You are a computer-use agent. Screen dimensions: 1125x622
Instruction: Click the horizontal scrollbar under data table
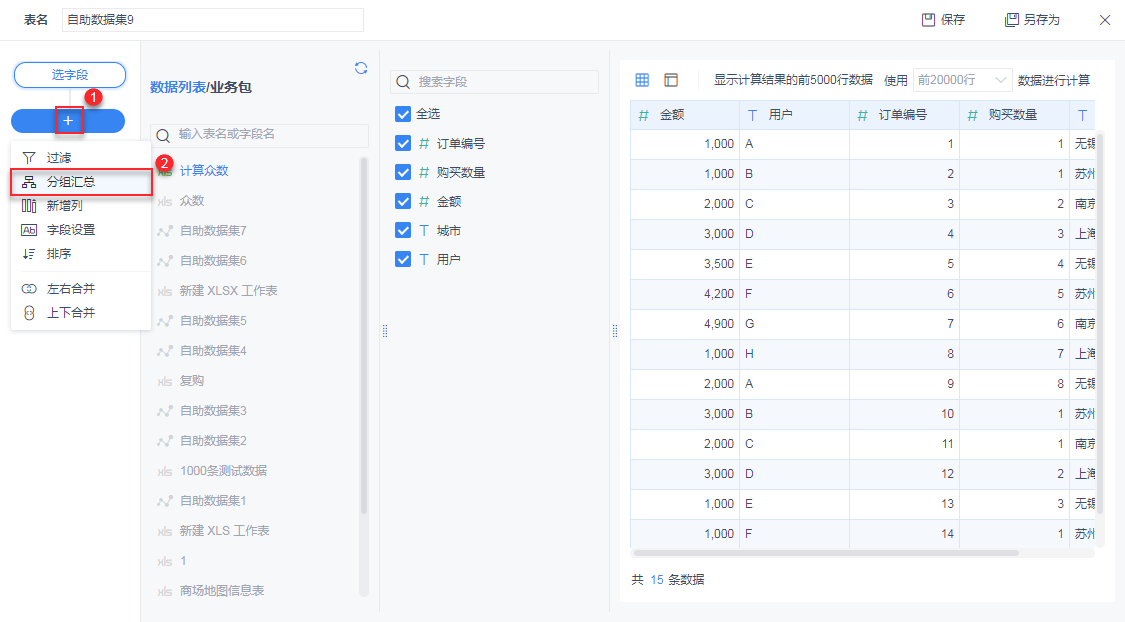point(826,553)
